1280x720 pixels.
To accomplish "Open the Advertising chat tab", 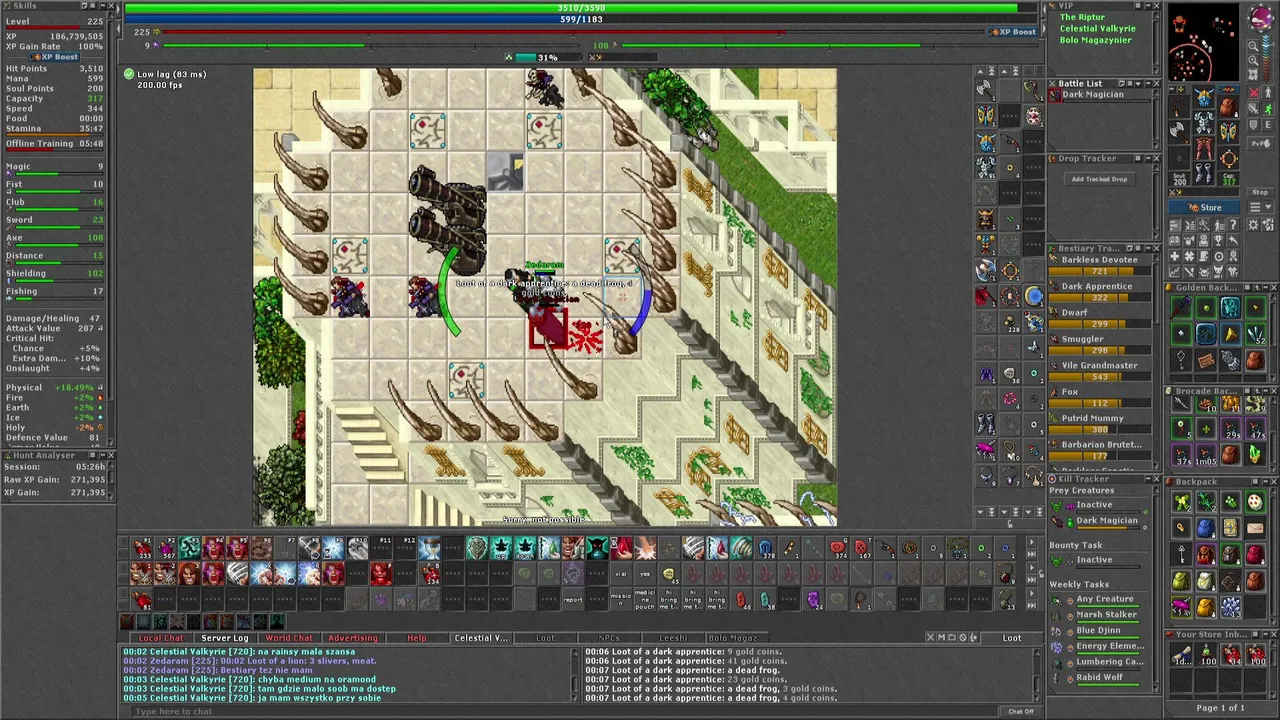I will click(353, 638).
